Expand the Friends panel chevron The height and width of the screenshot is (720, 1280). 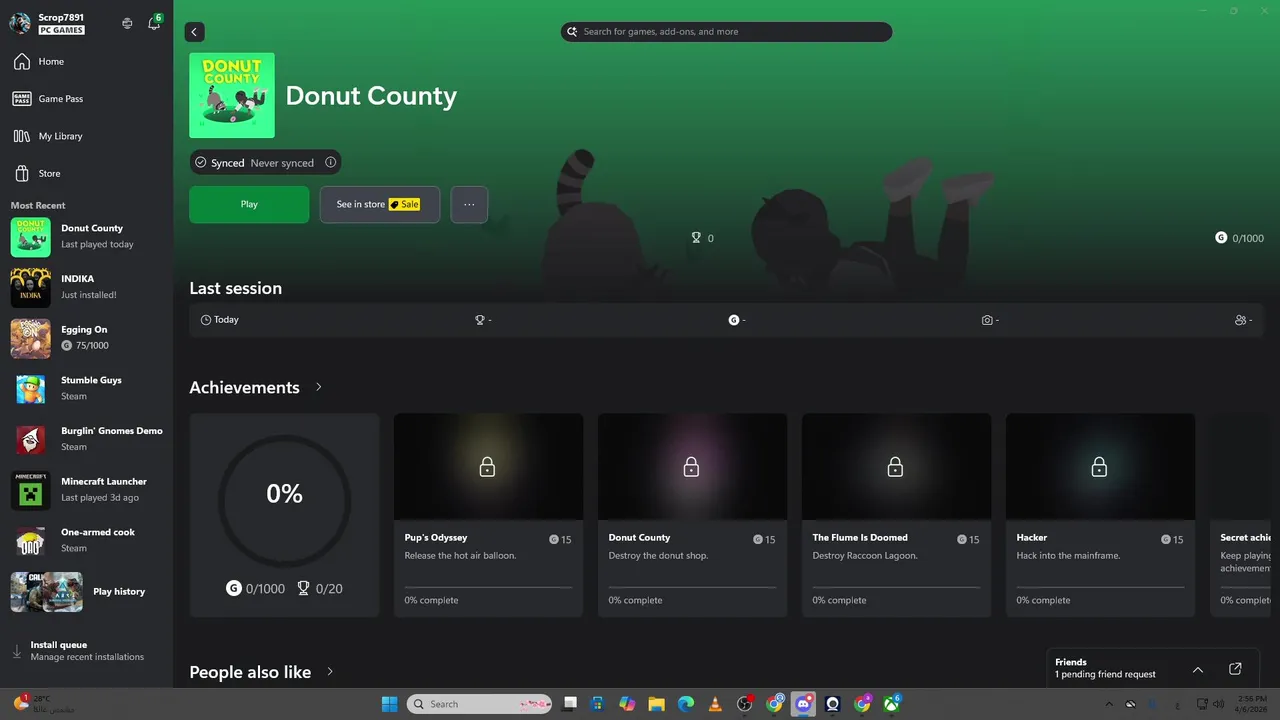[x=1198, y=669]
